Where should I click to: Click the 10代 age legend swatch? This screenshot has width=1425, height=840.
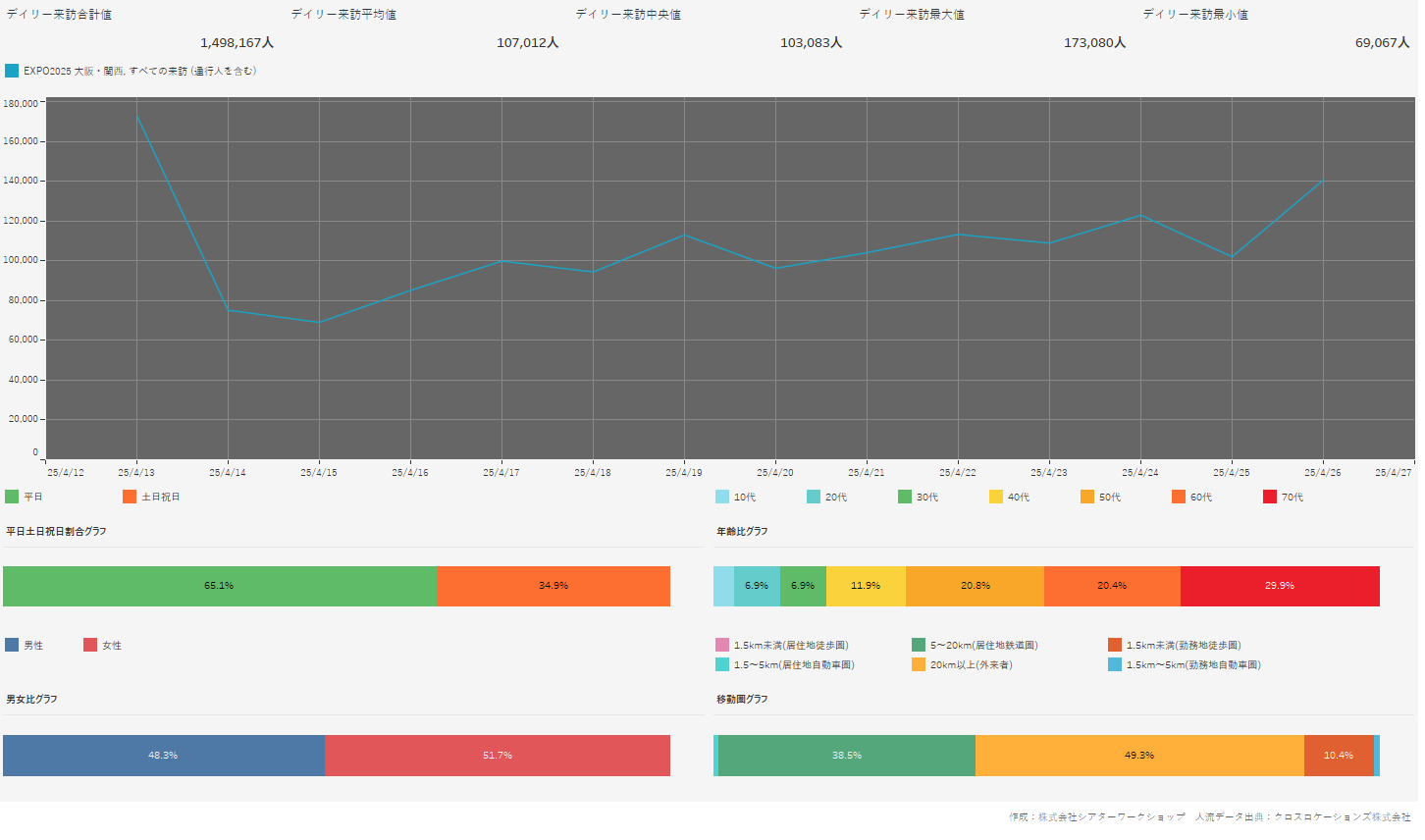[x=722, y=497]
